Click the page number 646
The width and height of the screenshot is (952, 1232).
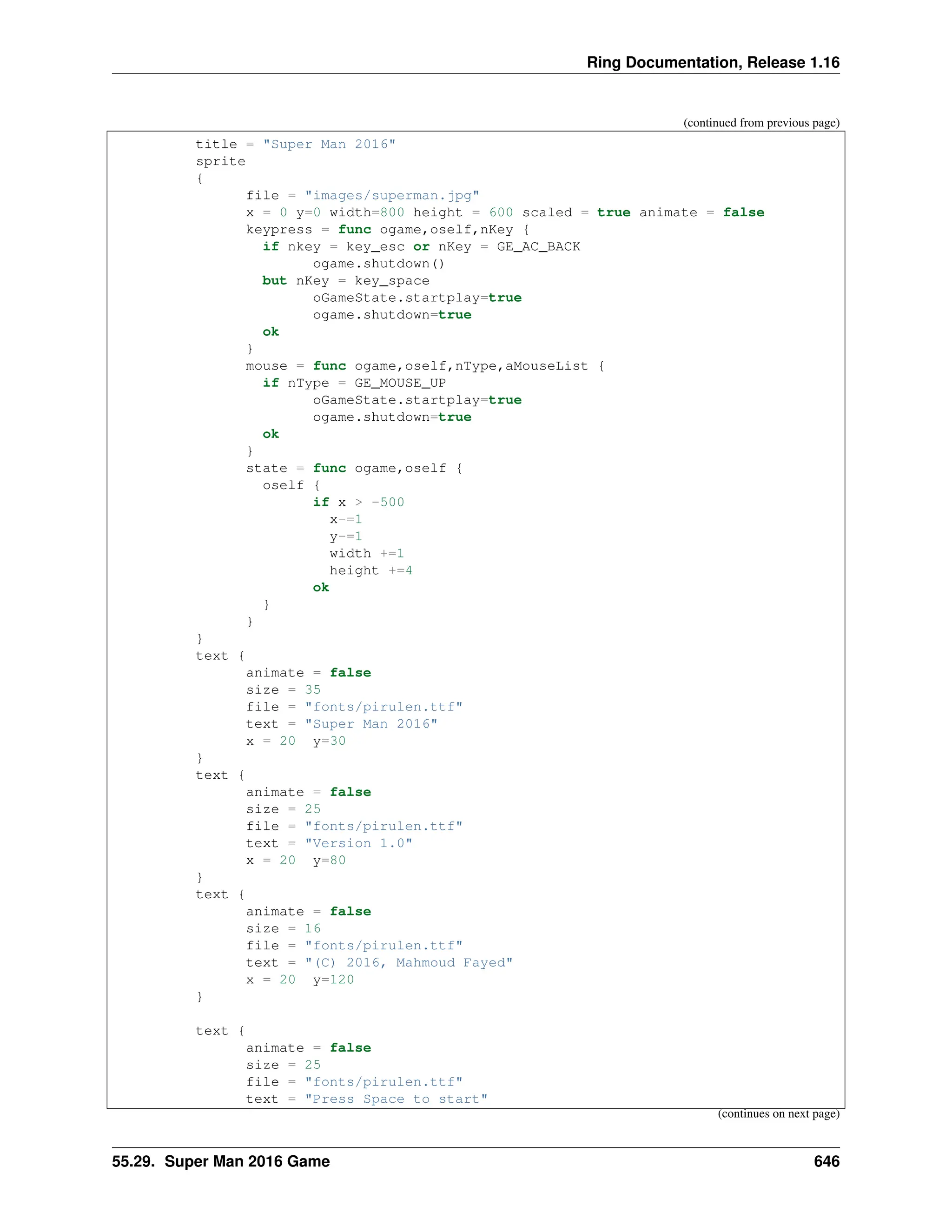(826, 1161)
